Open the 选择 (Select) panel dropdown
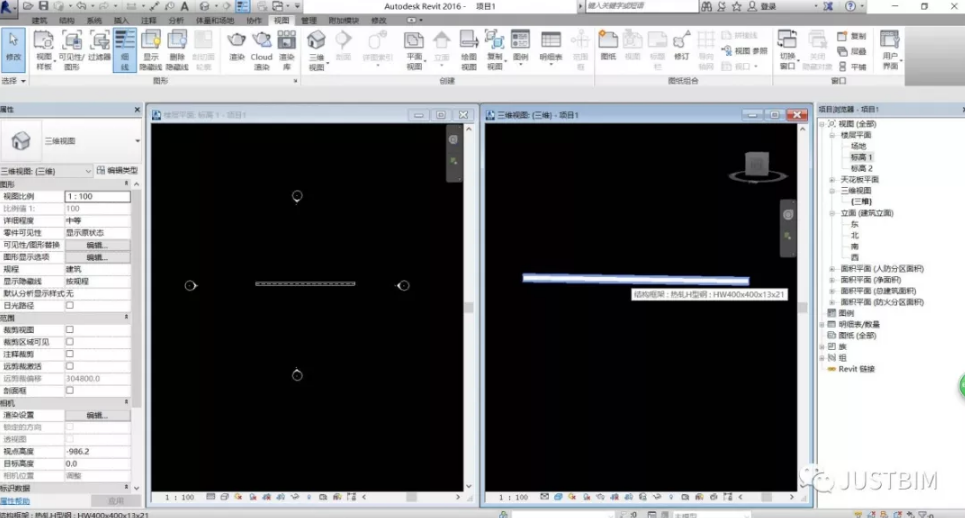965x518 pixels. pos(14,81)
